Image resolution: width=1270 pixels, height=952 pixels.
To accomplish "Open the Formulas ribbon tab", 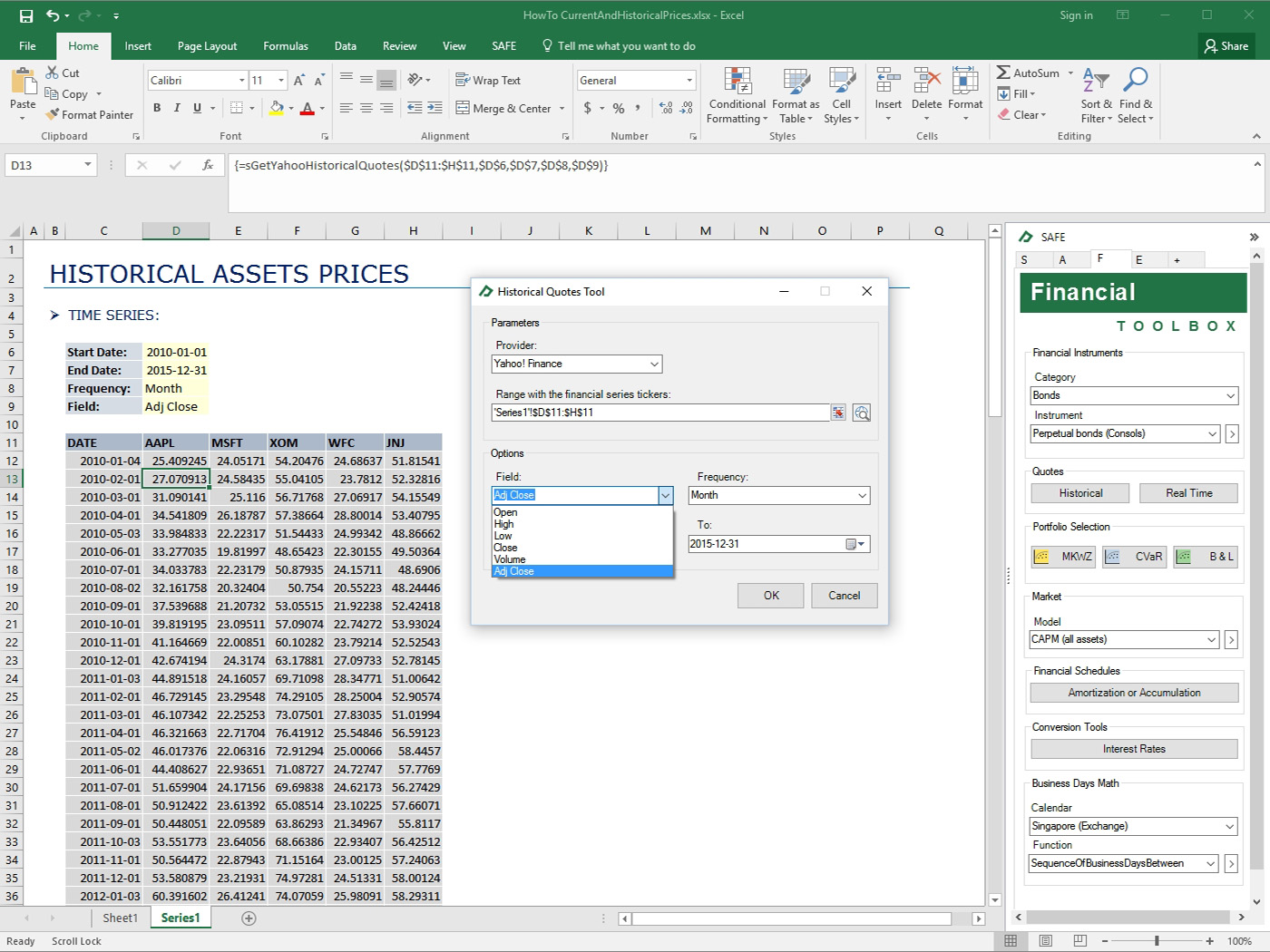I will (286, 46).
